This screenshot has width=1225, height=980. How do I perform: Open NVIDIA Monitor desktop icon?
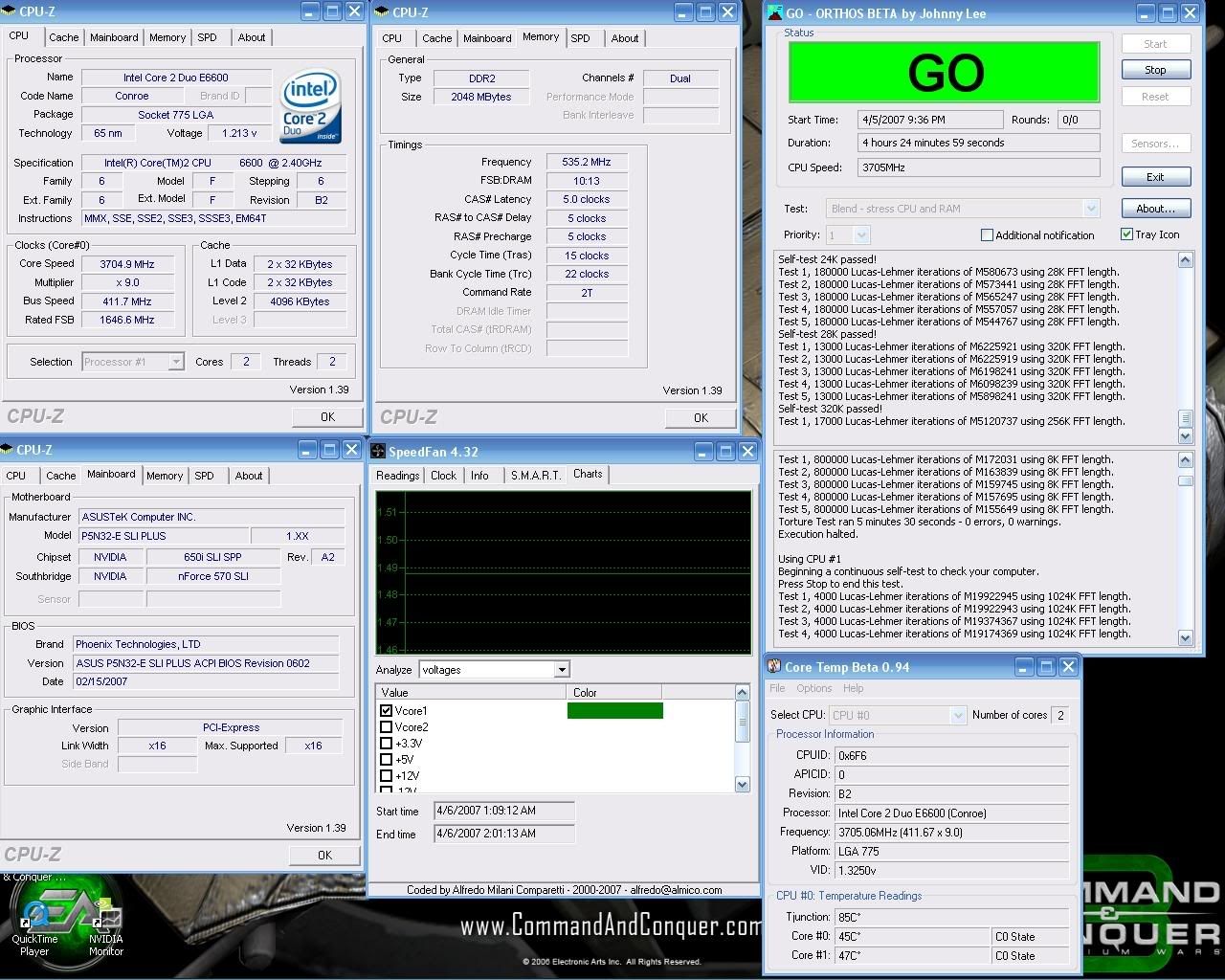tap(105, 926)
